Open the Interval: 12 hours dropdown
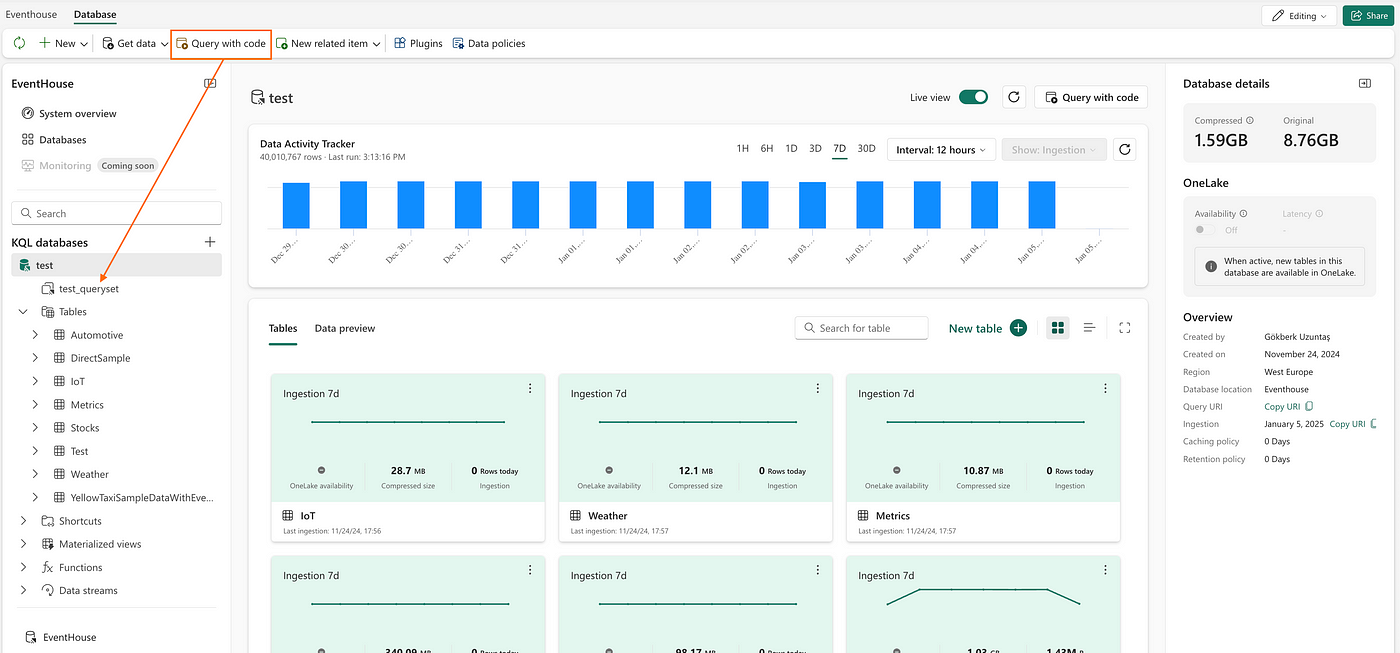1400x653 pixels. pos(941,150)
